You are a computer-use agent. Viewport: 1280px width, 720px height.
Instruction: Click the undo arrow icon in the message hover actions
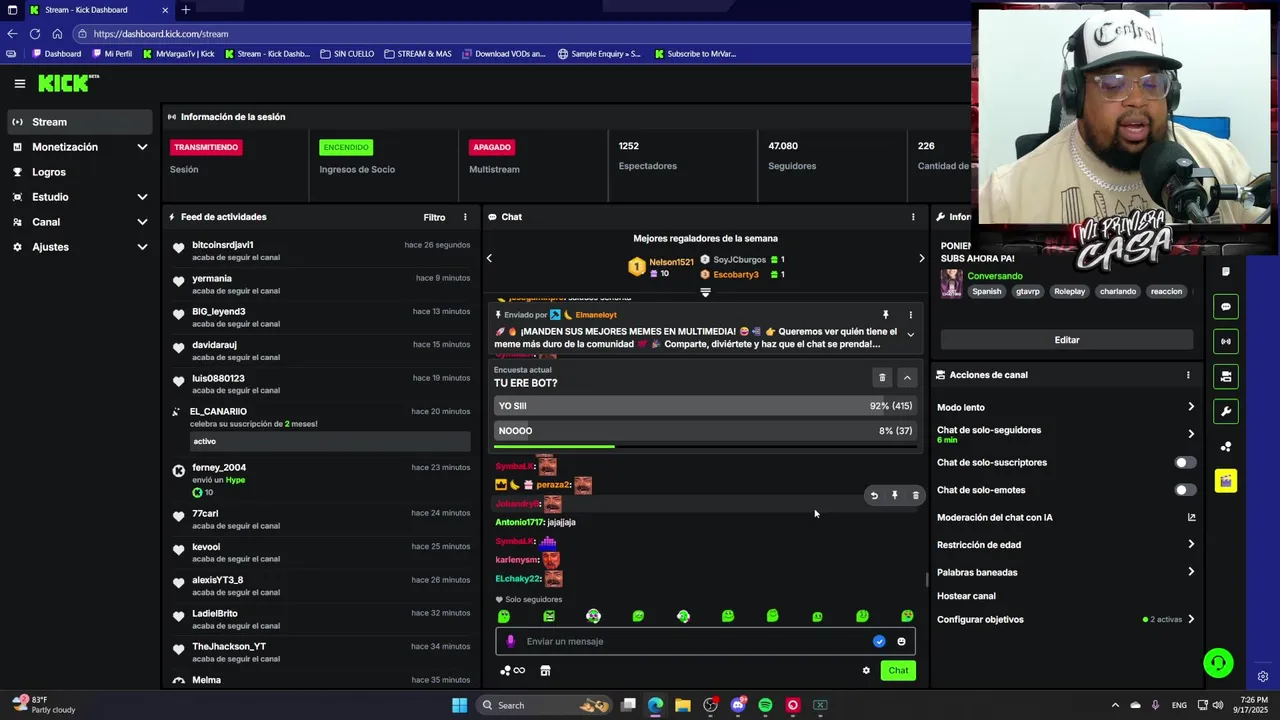(x=874, y=496)
